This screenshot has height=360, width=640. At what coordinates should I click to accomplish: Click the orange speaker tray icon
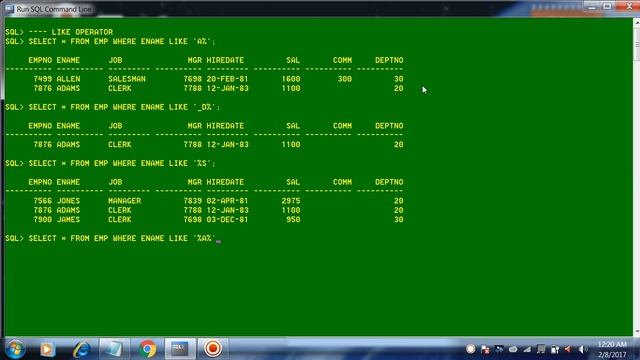[x=568, y=349]
